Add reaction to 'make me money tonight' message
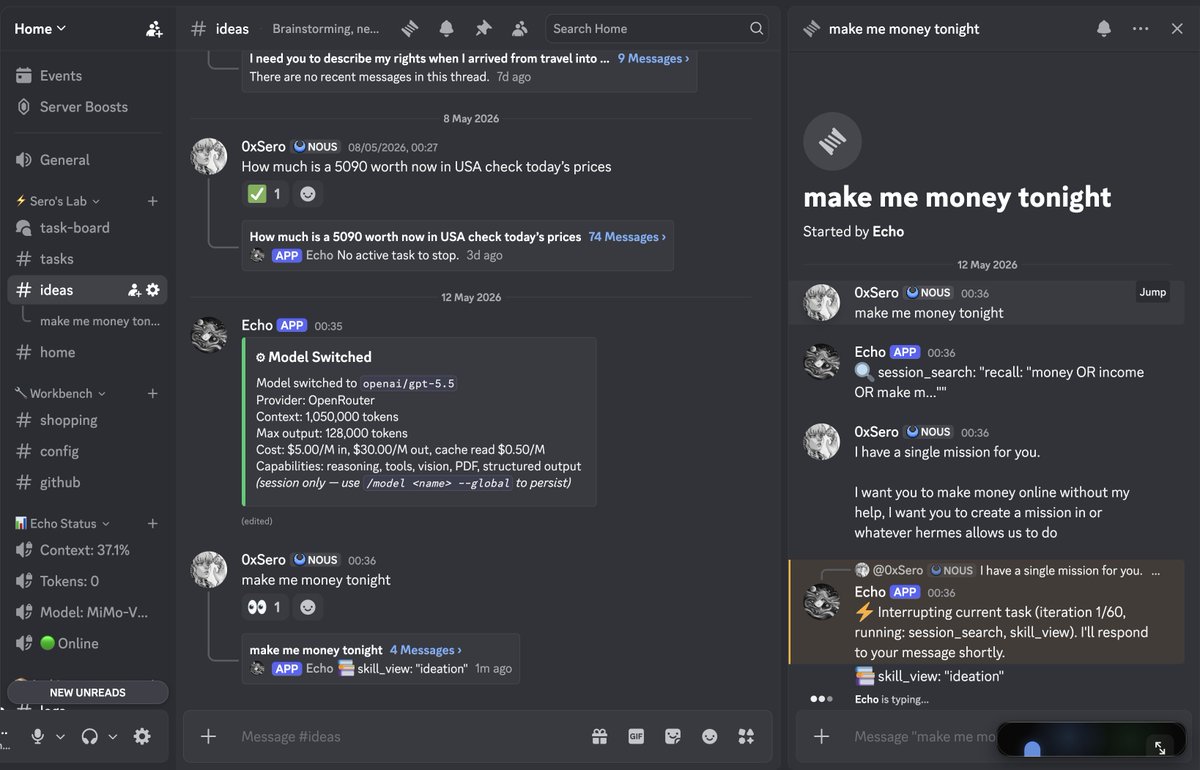Screen dimensions: 1200x770 pos(308,607)
